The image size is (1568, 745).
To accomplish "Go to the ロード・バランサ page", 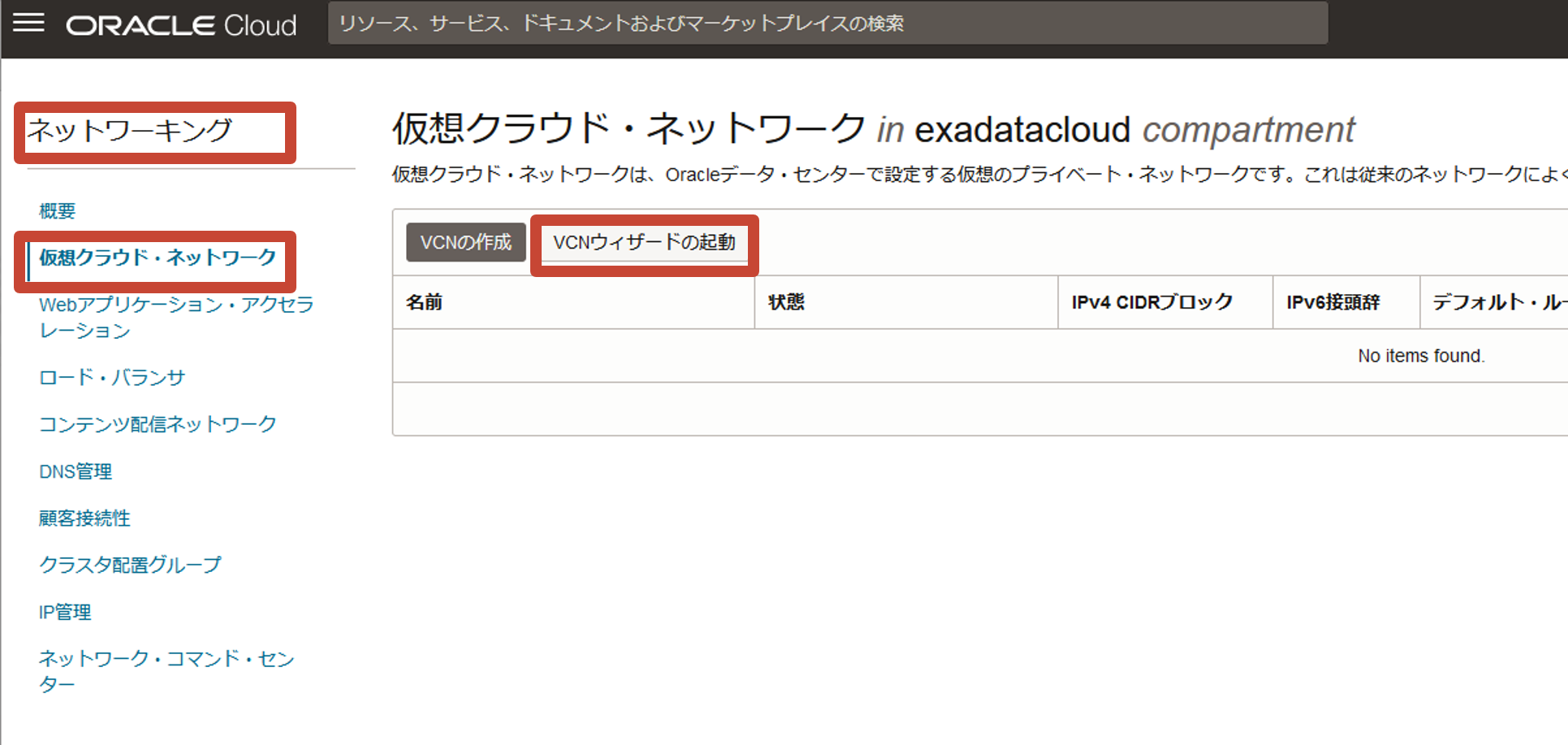I will coord(112,378).
